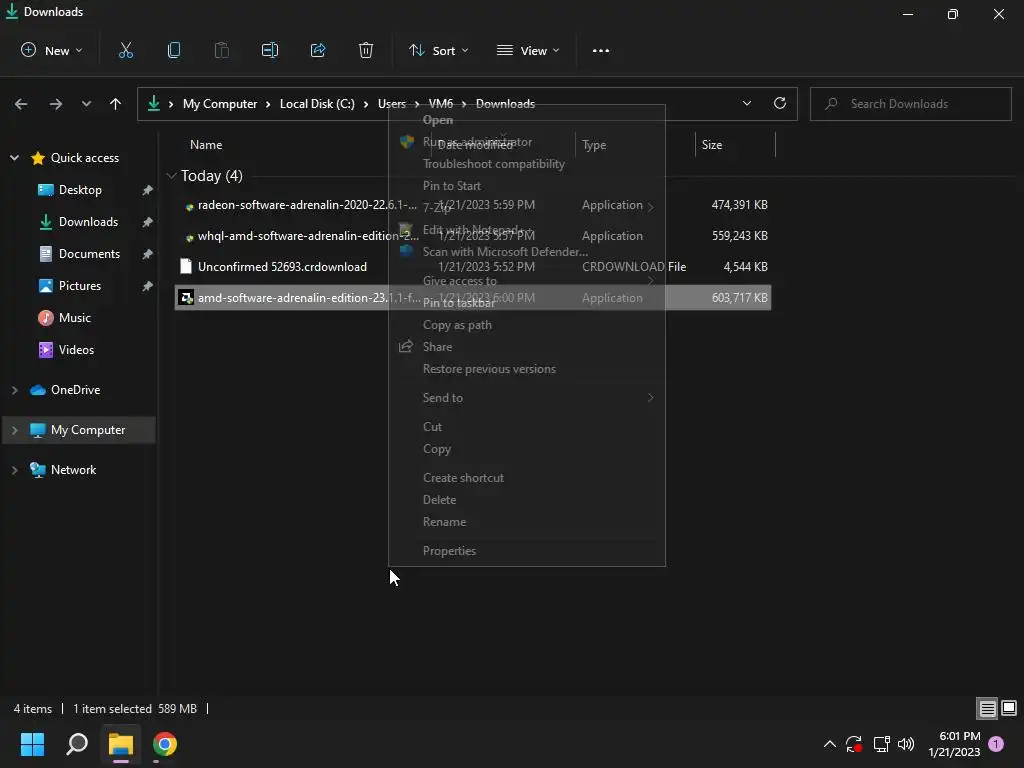
Task: Click the Rename icon in toolbar
Action: click(270, 50)
